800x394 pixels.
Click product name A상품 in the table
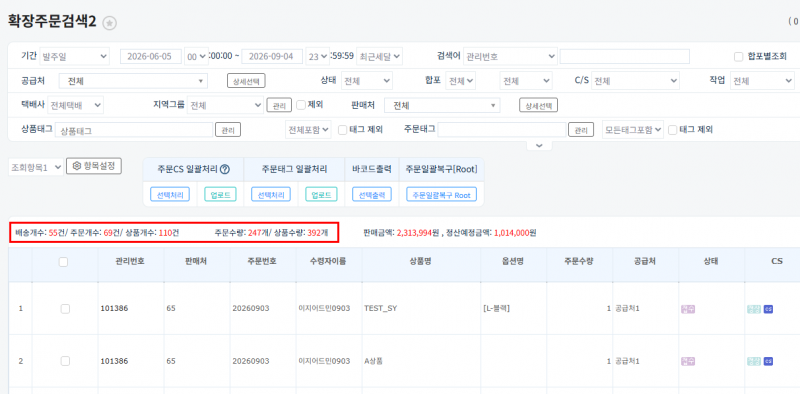[x=373, y=361]
